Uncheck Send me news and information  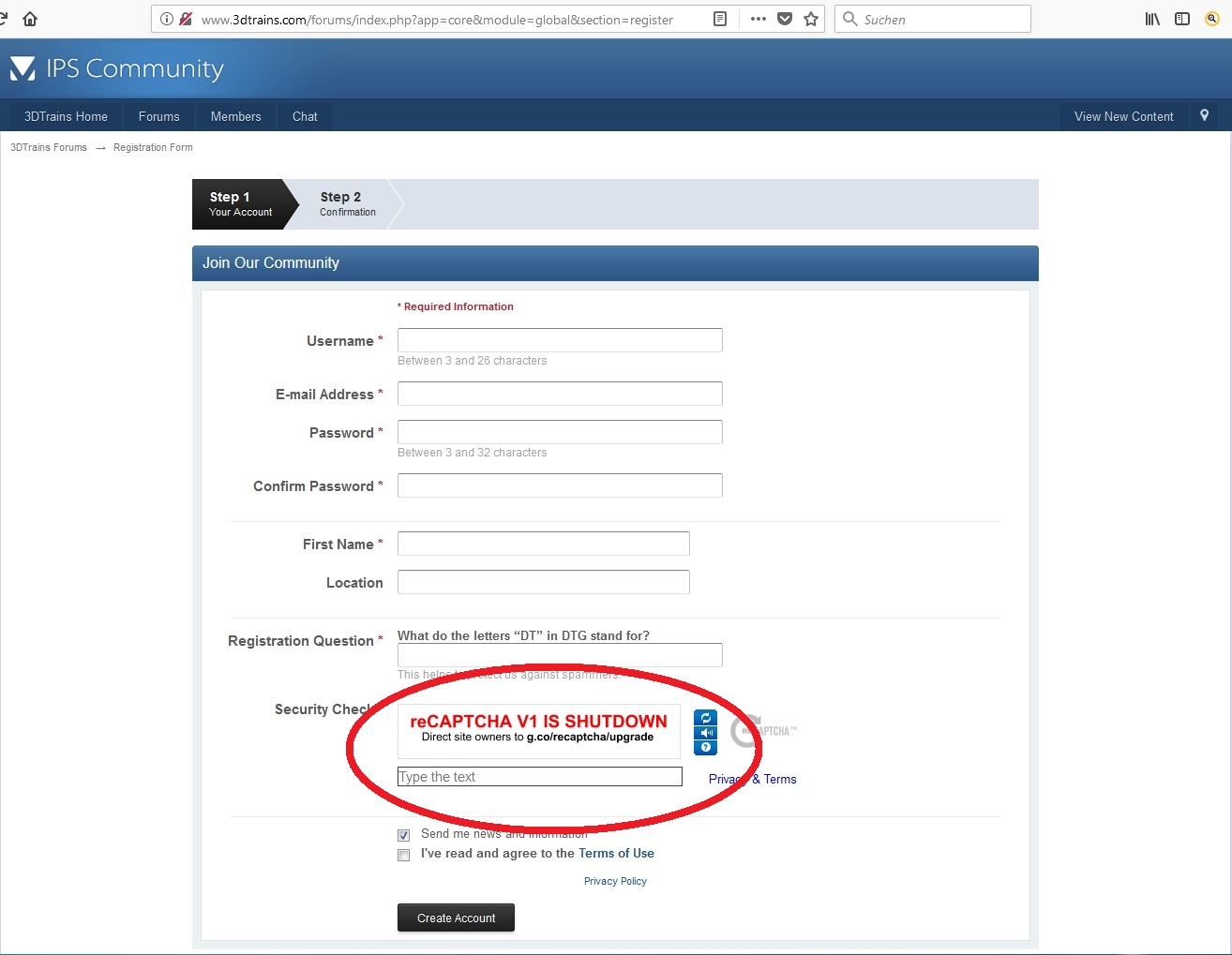tap(404, 835)
